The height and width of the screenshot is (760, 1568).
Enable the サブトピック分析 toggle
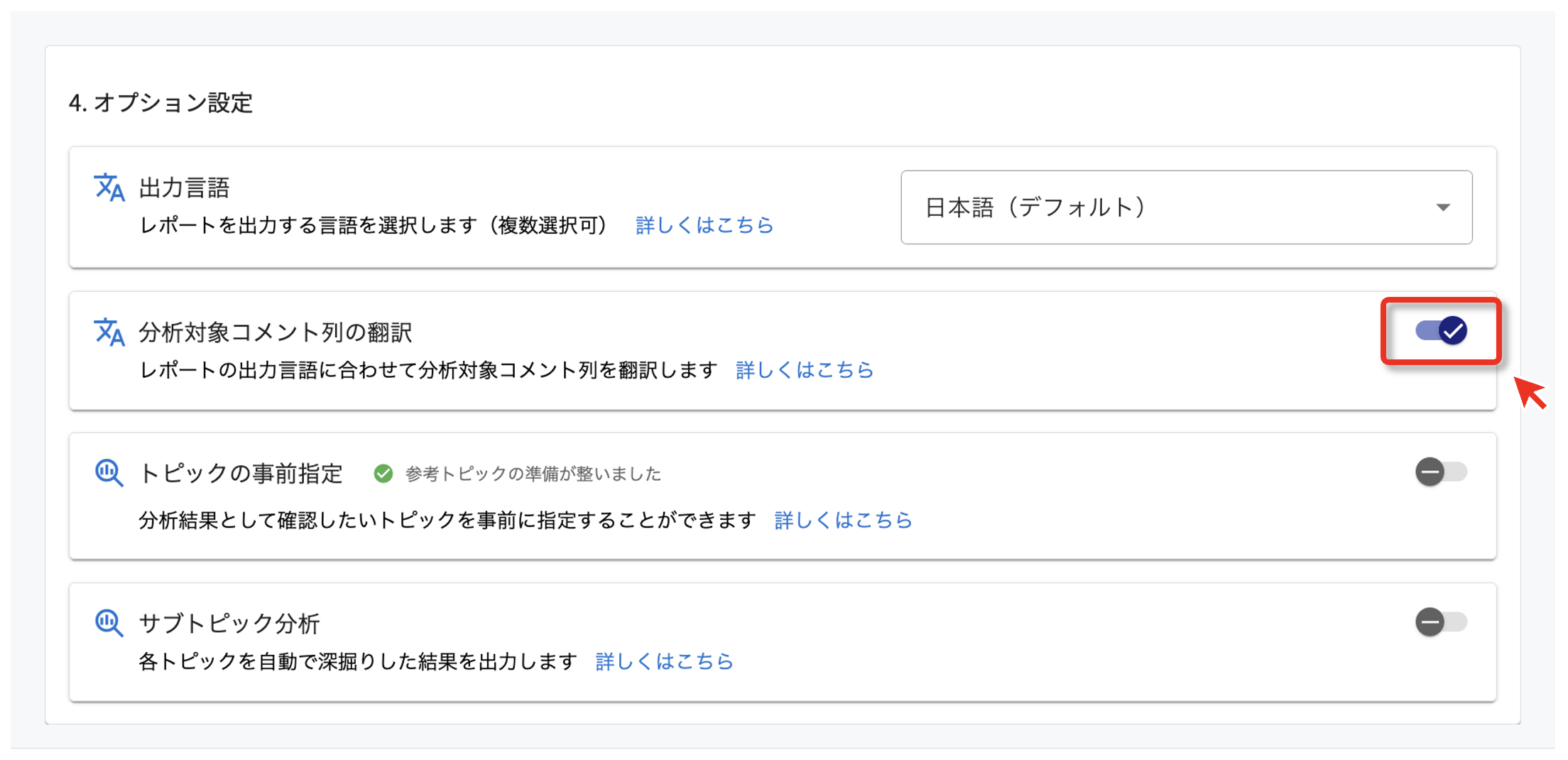pos(1441,622)
